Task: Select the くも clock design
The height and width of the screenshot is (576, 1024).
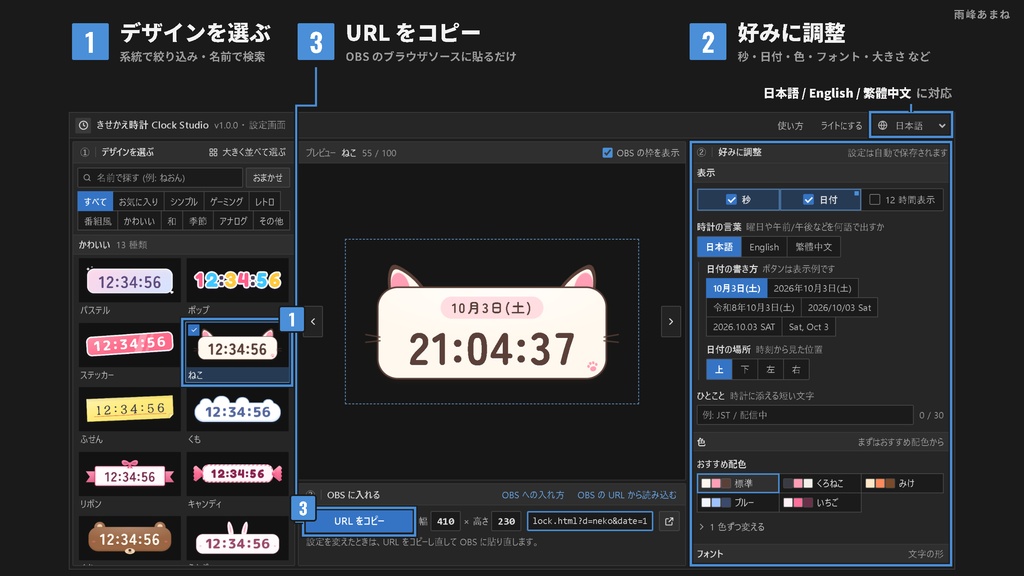Action: [237, 416]
